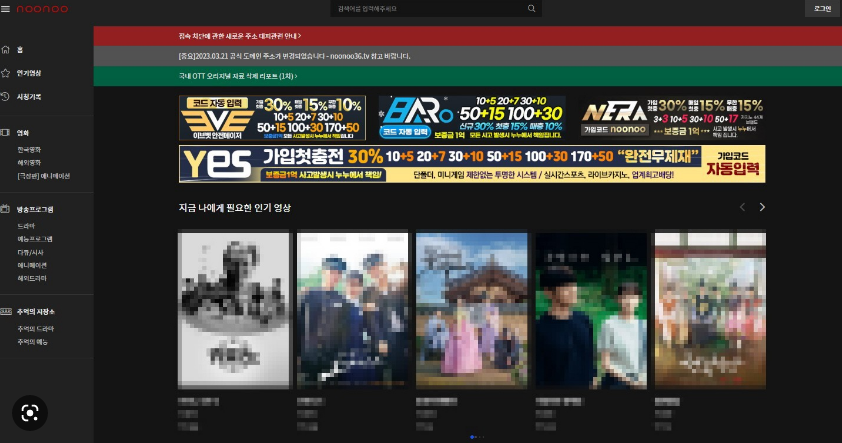Open the hamburger menu beside noonoo logo

(5, 9)
